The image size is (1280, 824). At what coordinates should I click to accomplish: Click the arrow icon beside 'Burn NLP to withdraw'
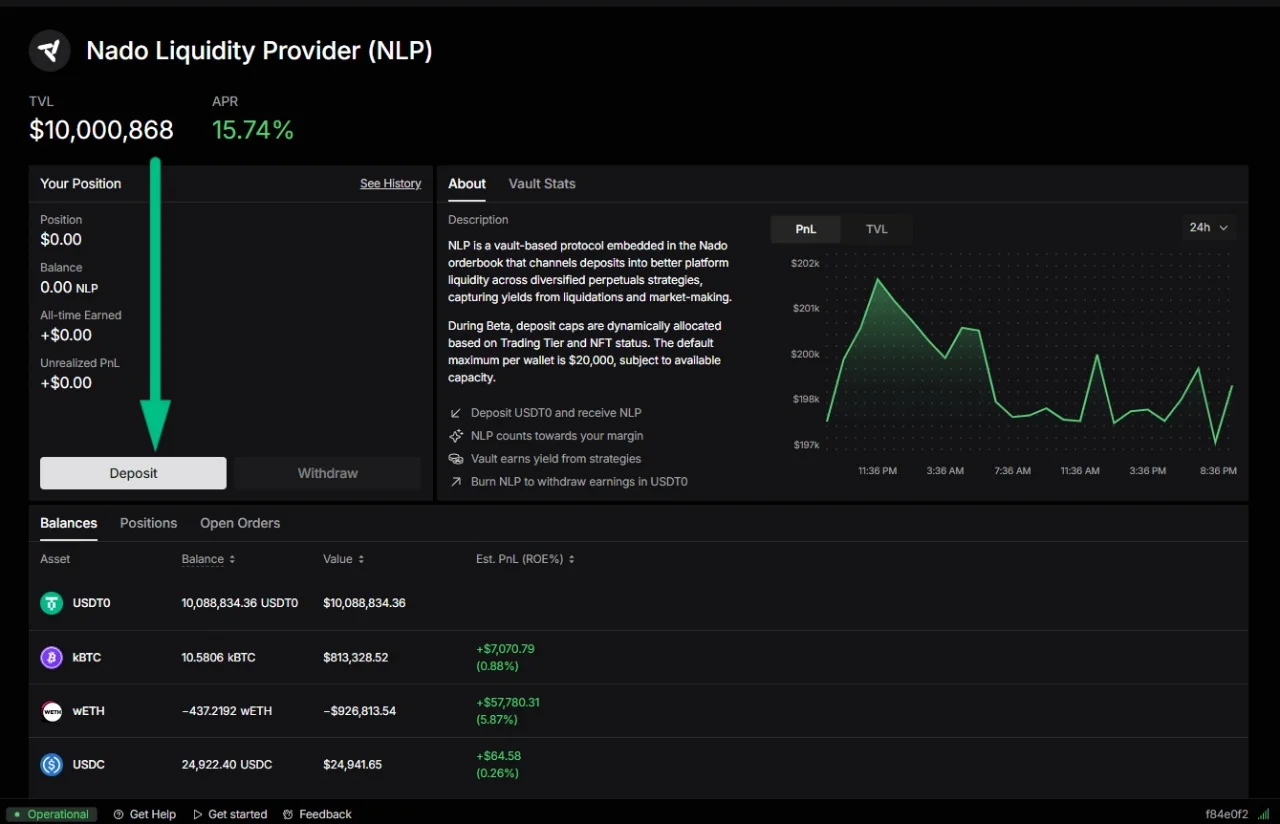click(456, 482)
